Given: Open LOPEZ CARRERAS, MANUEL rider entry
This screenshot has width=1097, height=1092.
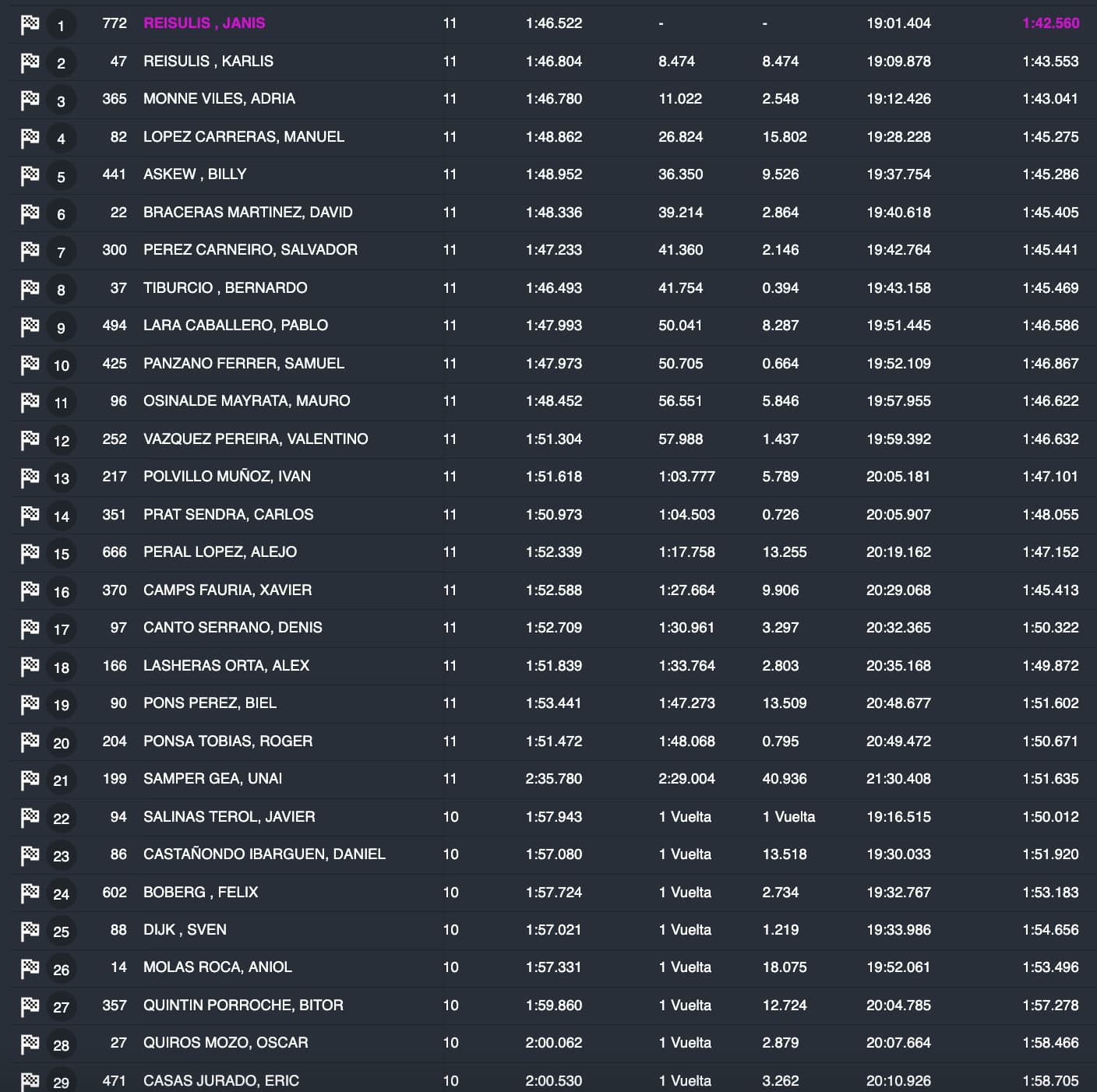Looking at the screenshot, I should (x=244, y=137).
